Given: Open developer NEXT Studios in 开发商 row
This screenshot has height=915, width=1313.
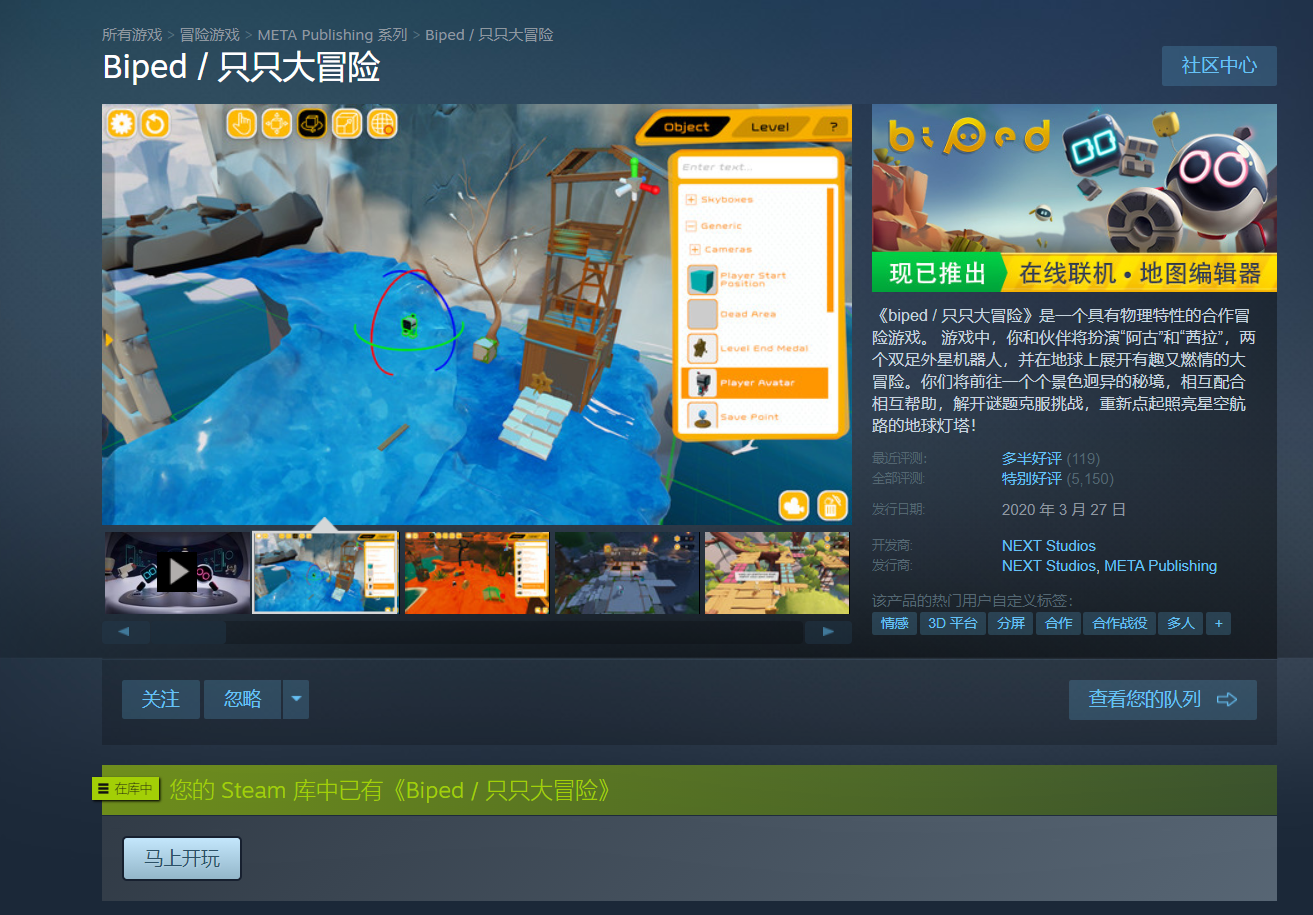Looking at the screenshot, I should click(x=1049, y=546).
